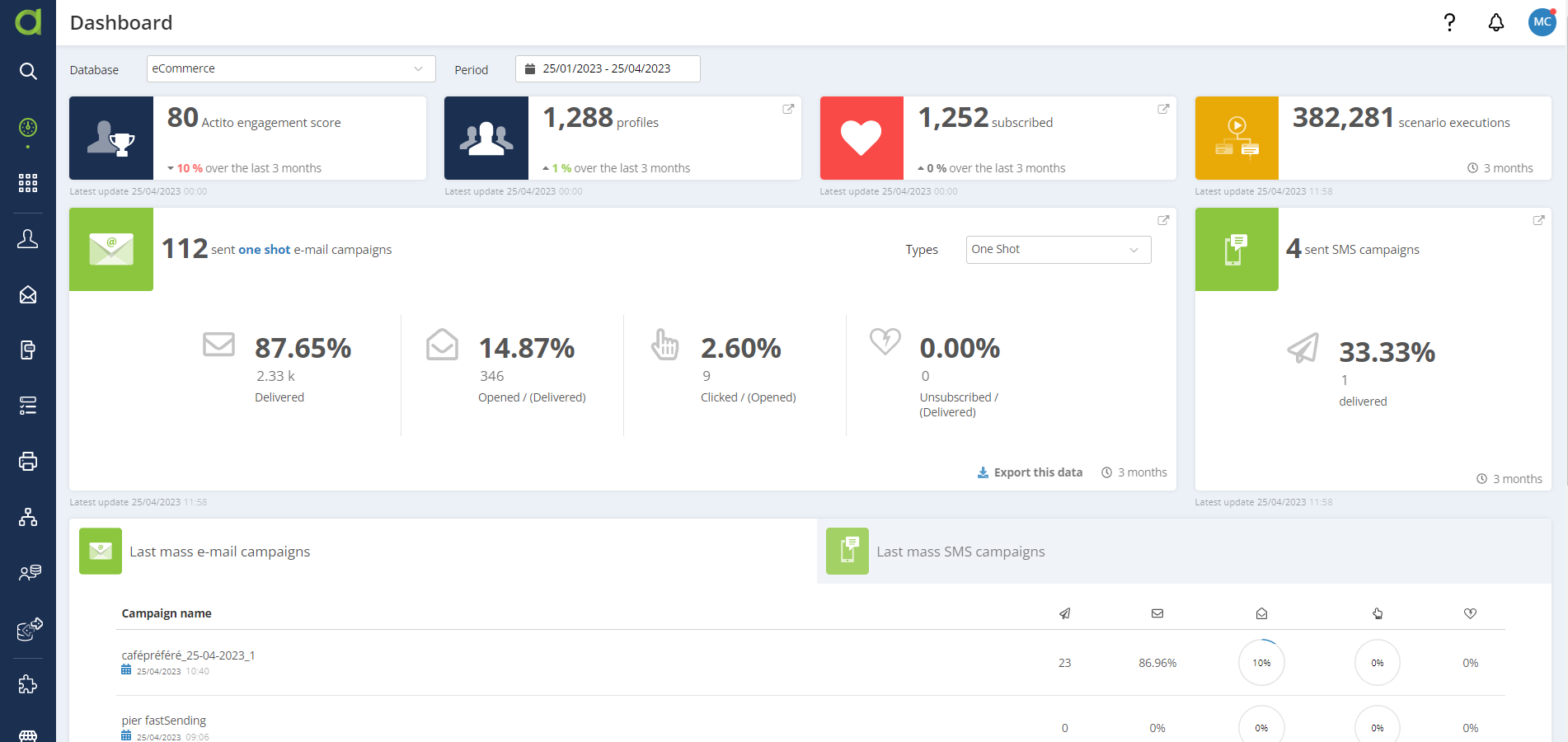Open the task list icon in sidebar
The height and width of the screenshot is (742, 1568).
pos(28,406)
